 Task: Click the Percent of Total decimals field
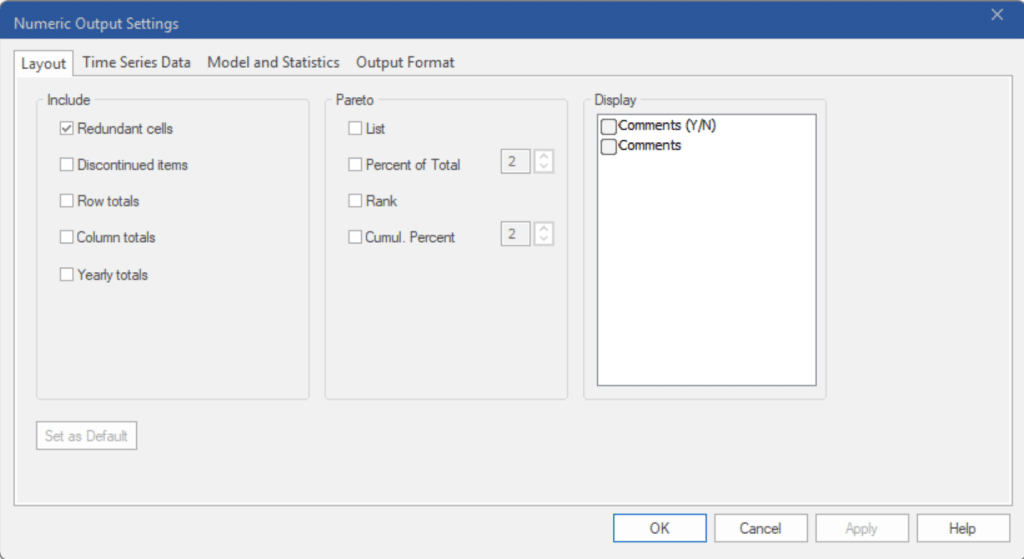point(515,161)
